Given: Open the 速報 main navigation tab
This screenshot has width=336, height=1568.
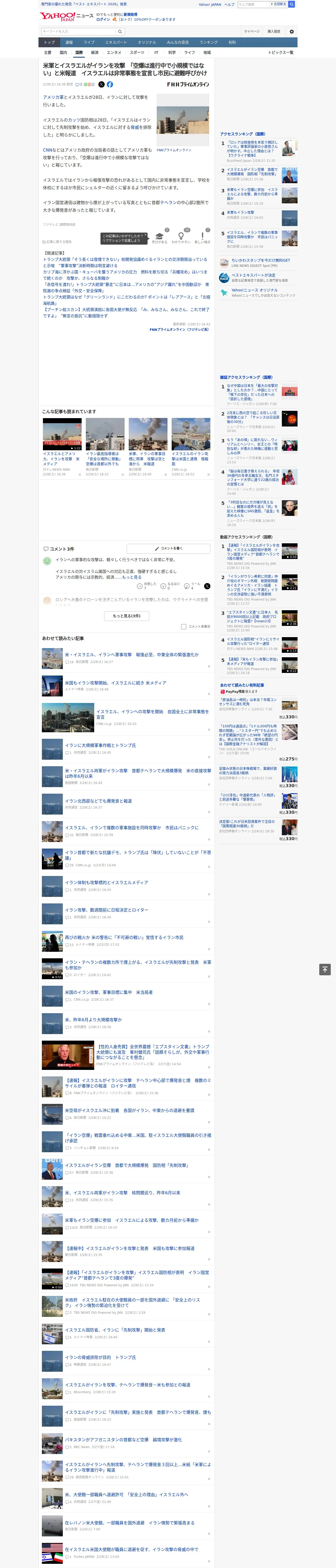Looking at the screenshot, I should coord(69,43).
